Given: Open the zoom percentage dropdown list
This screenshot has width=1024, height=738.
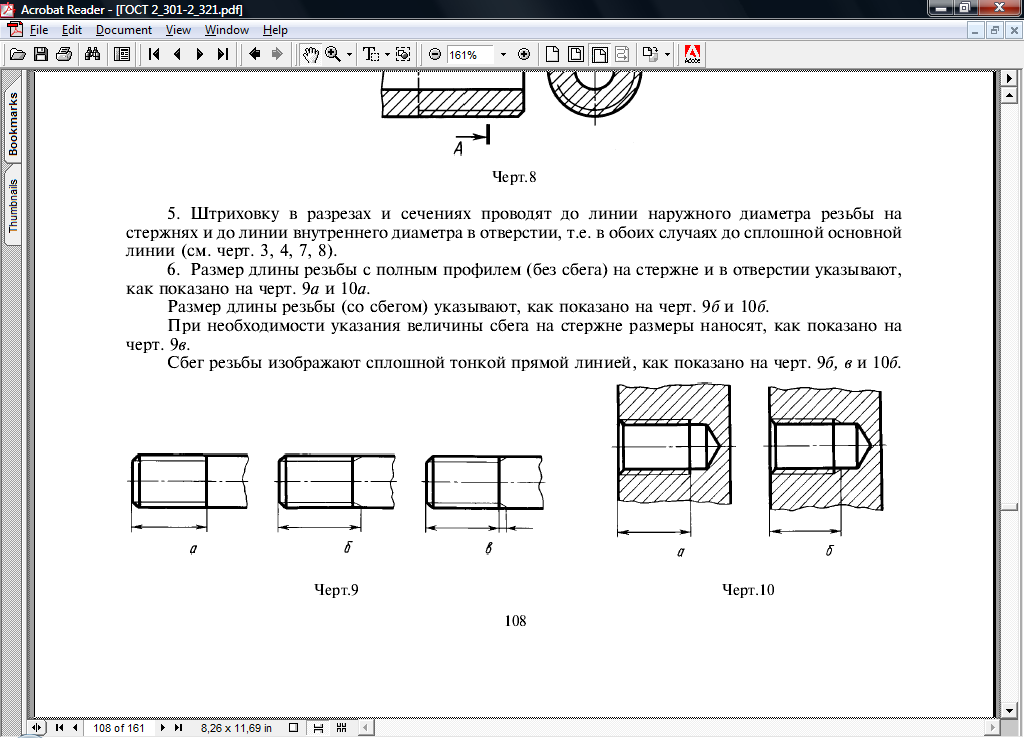Looking at the screenshot, I should [503, 55].
